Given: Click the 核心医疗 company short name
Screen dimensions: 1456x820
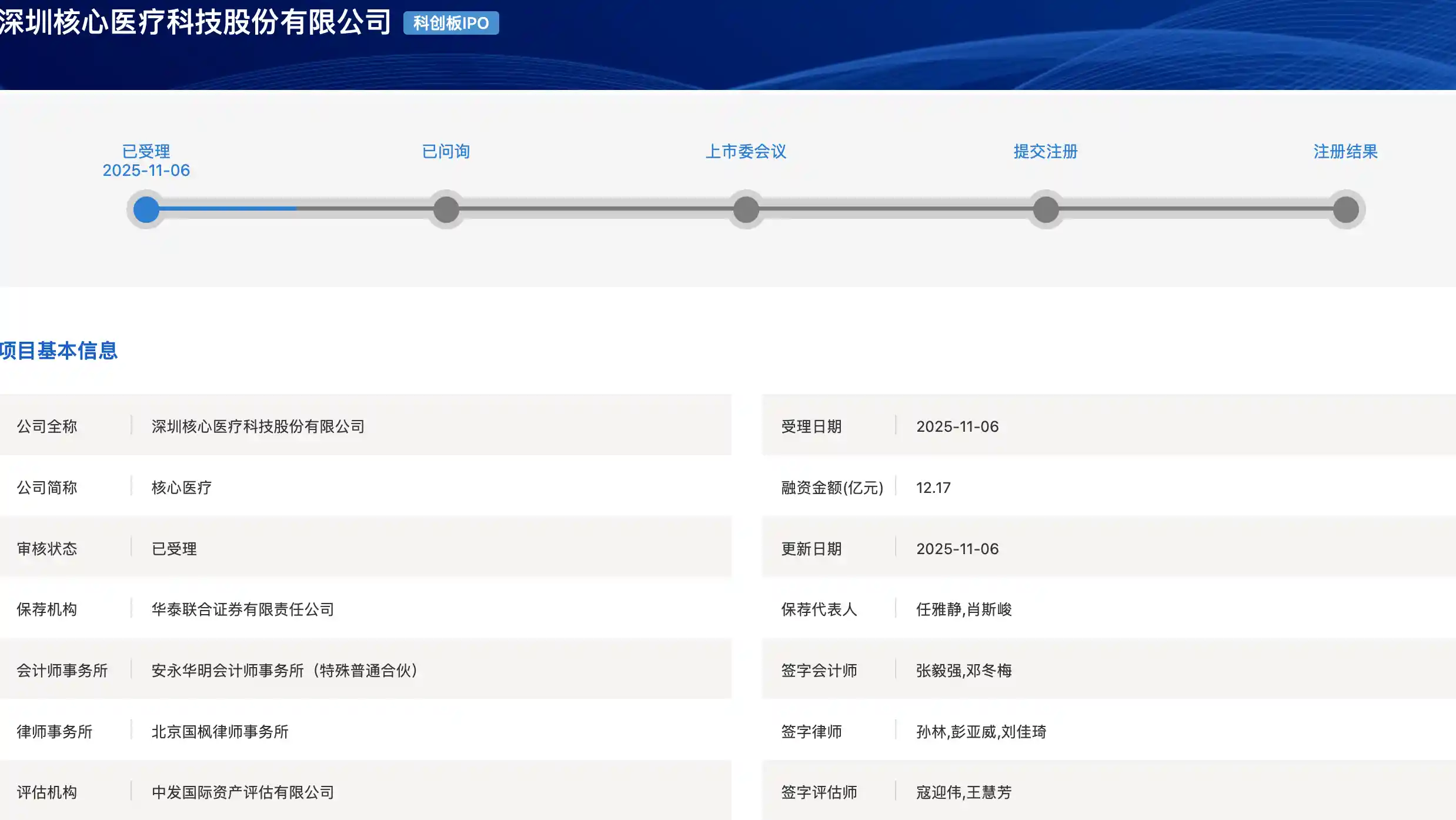Looking at the screenshot, I should pyautogui.click(x=180, y=487).
